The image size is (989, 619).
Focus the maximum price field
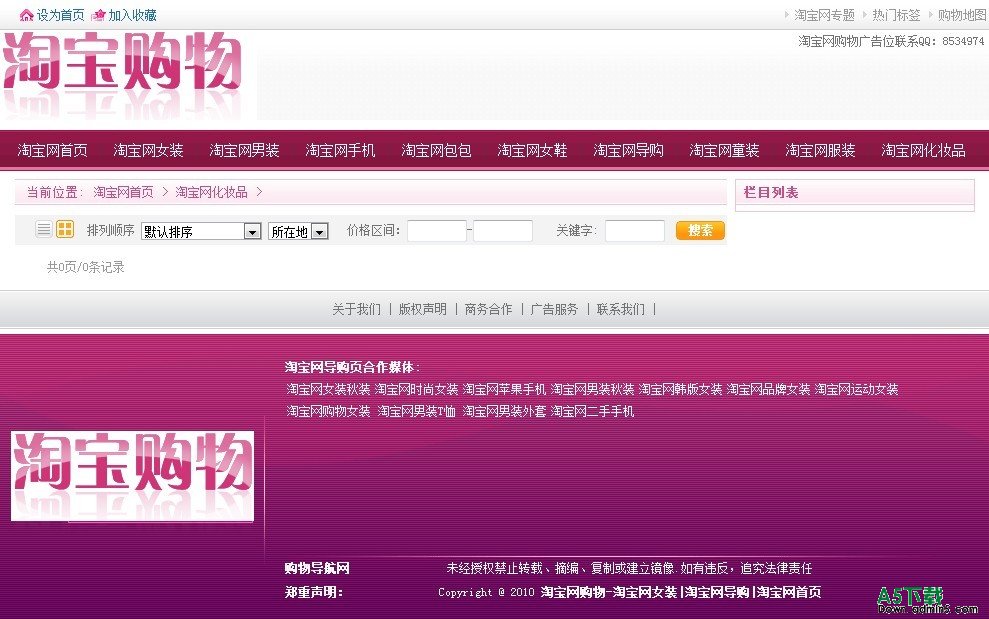click(x=503, y=230)
